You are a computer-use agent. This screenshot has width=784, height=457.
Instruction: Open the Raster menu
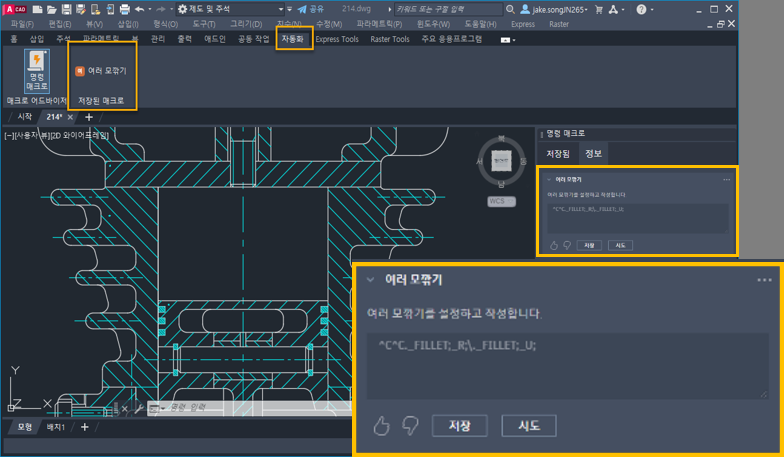click(558, 24)
